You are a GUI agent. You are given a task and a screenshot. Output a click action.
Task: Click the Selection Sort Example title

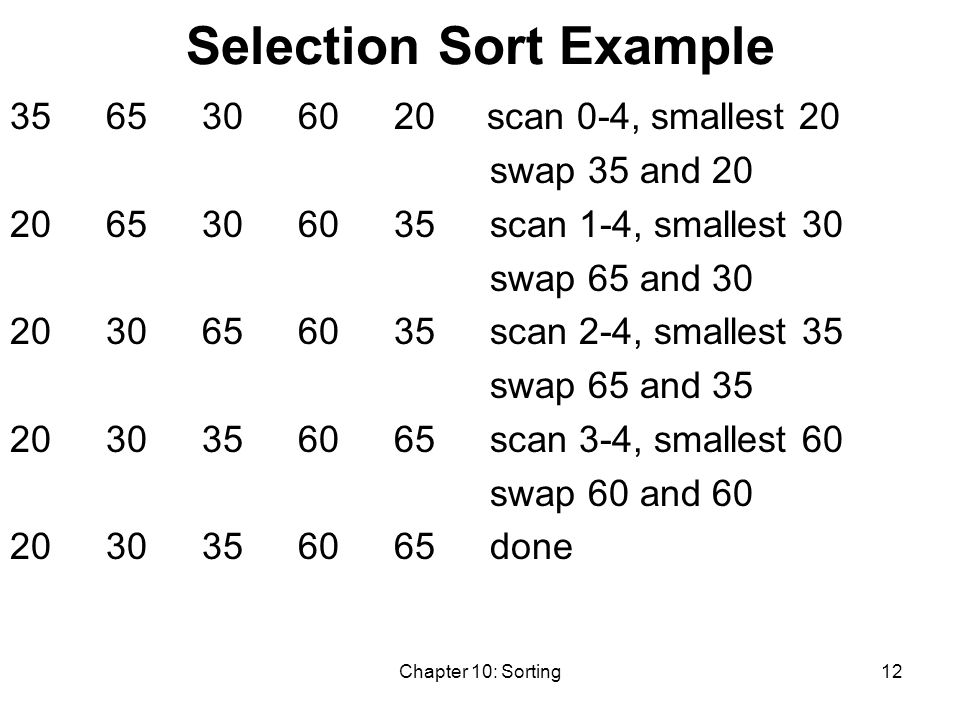pos(480,48)
